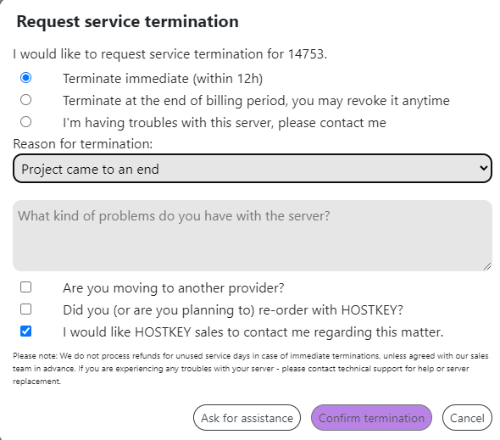Check the moving to another provider box

(x=26, y=287)
